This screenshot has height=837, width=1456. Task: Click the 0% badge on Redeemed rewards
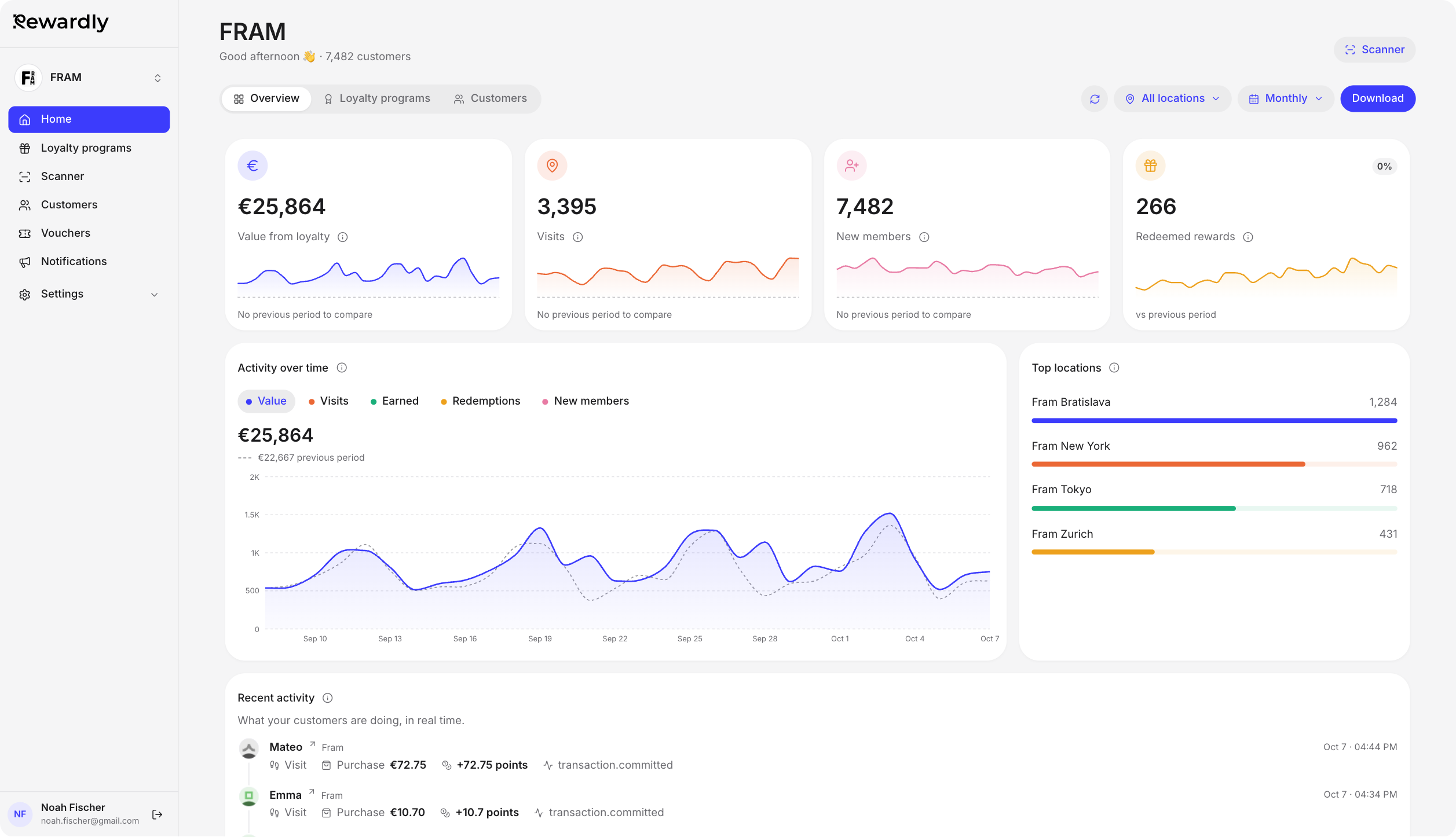coord(1384,167)
